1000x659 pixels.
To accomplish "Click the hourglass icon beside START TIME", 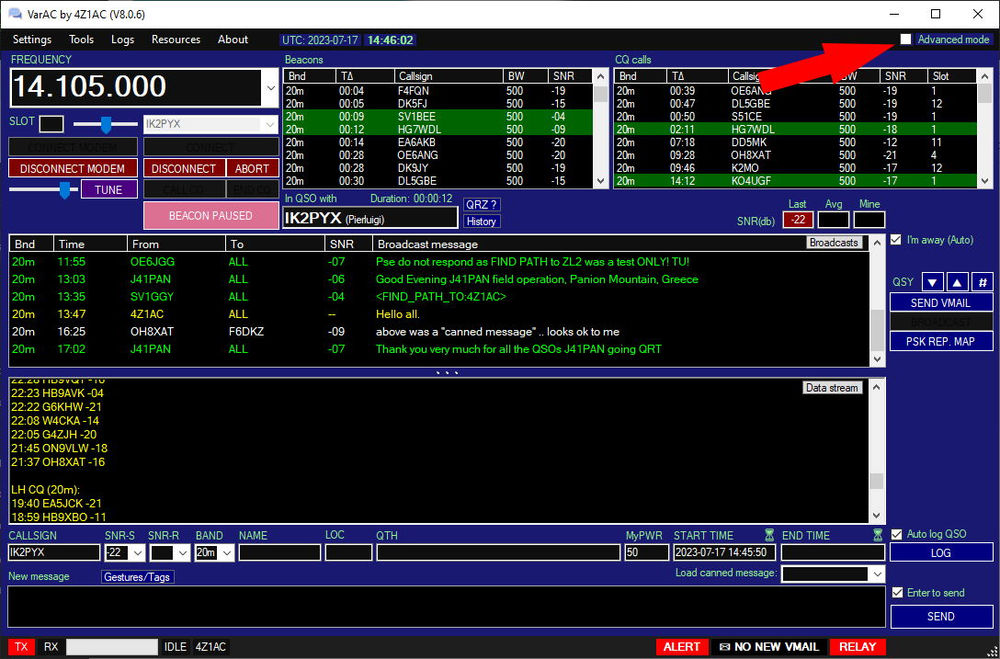I will point(770,534).
